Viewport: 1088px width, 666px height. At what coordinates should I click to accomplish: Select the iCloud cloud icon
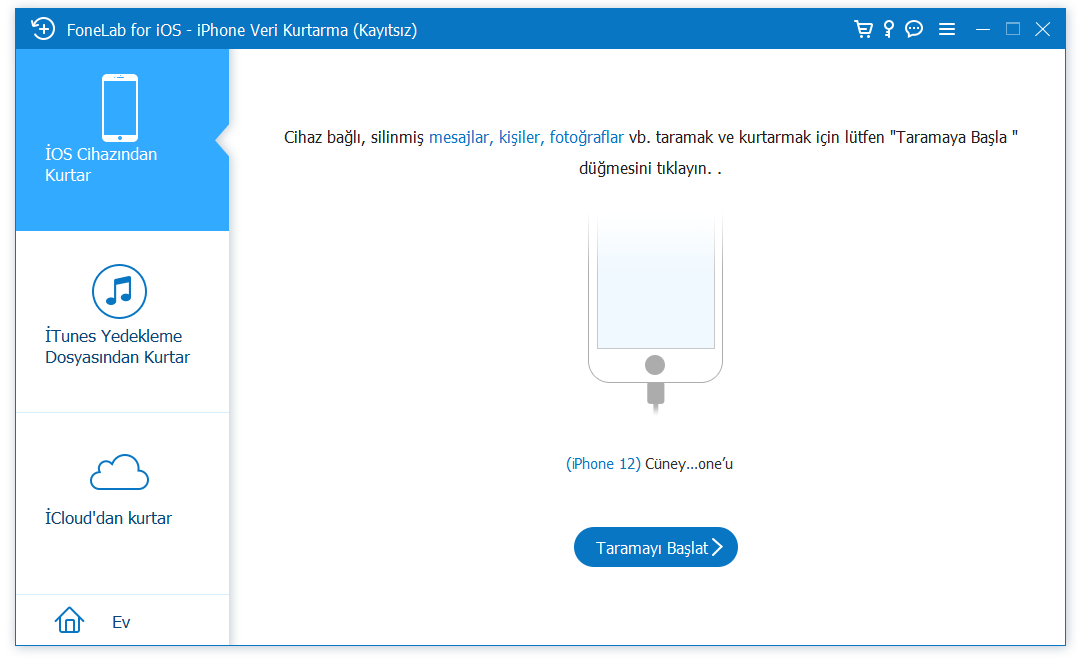[x=120, y=473]
